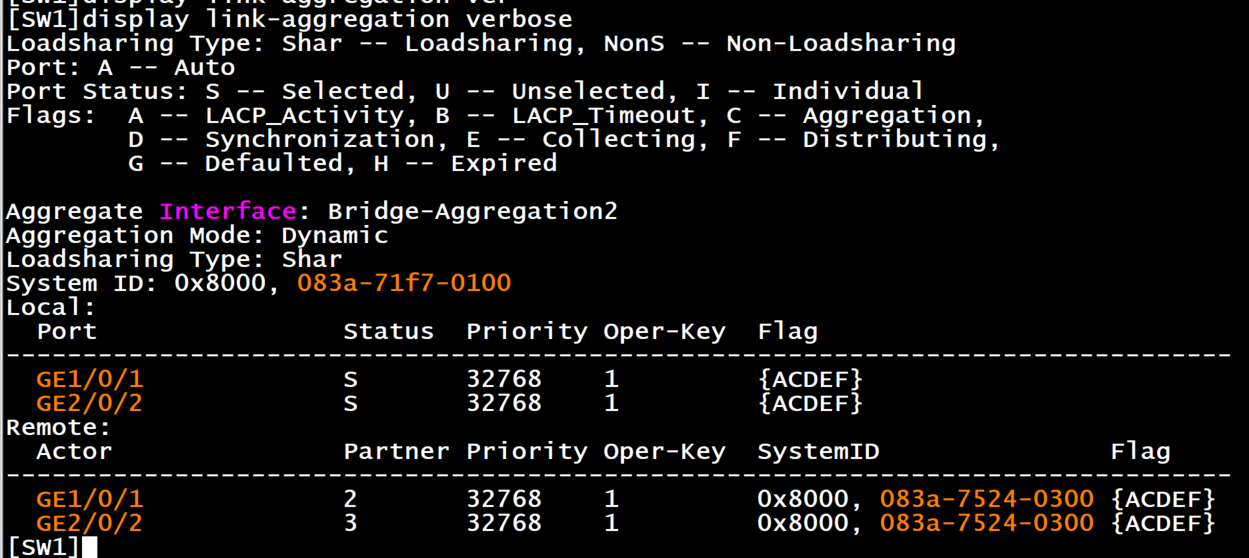Viewport: 1249px width, 558px height.
Task: Click the SystemID column header
Action: tap(818, 451)
